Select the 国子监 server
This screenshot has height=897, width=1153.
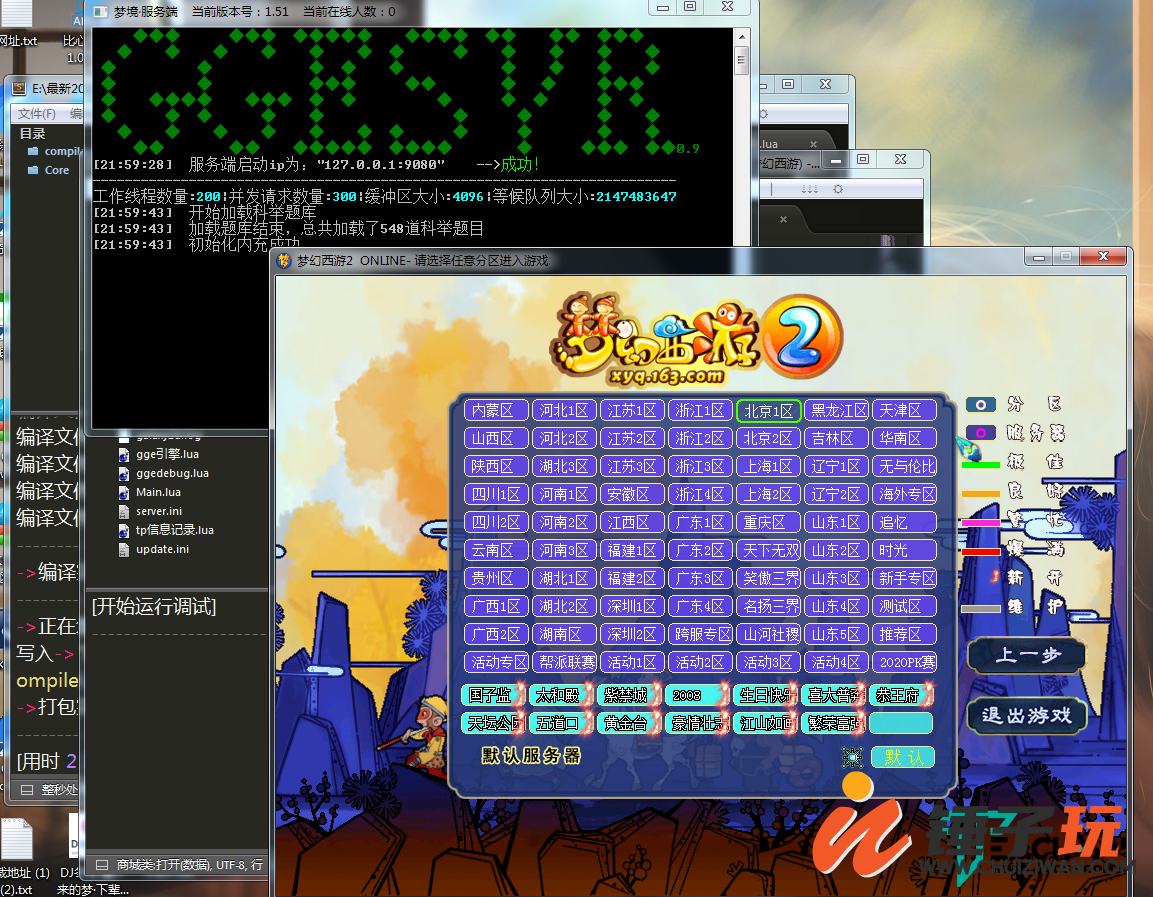493,695
